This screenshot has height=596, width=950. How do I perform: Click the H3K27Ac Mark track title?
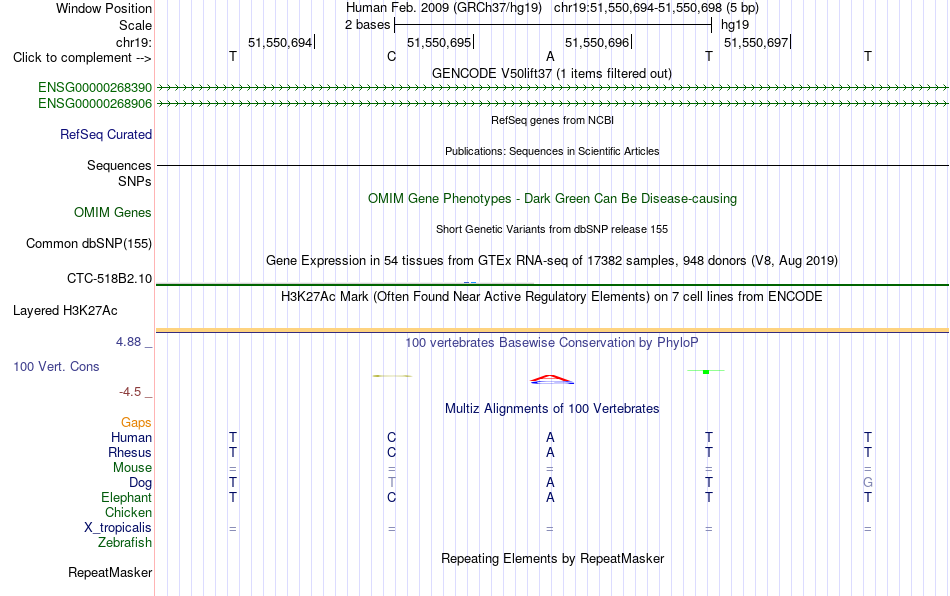pyautogui.click(x=552, y=297)
